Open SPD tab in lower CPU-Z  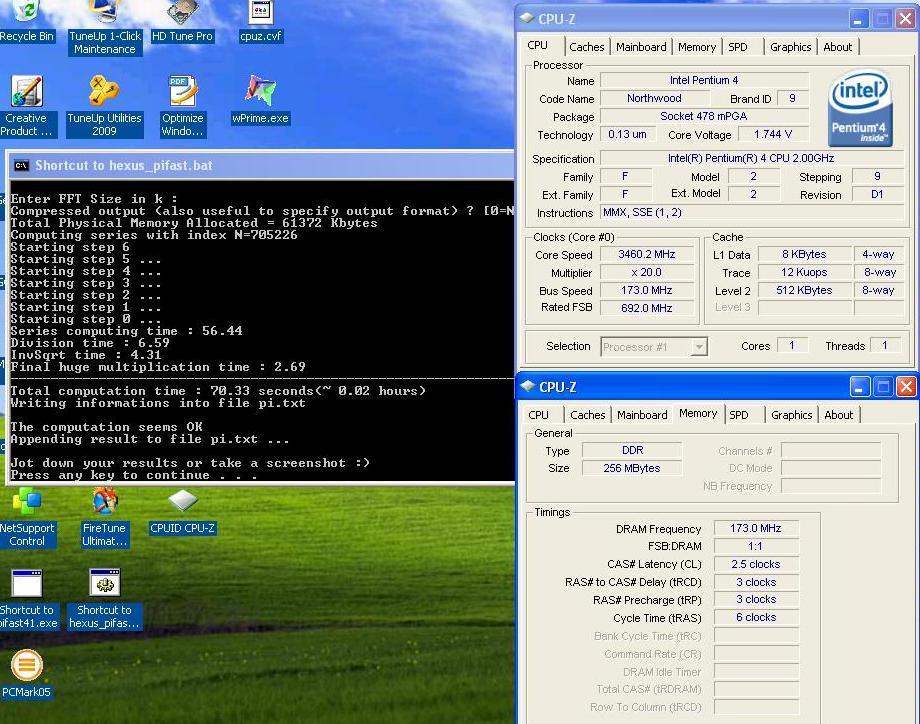[x=739, y=415]
